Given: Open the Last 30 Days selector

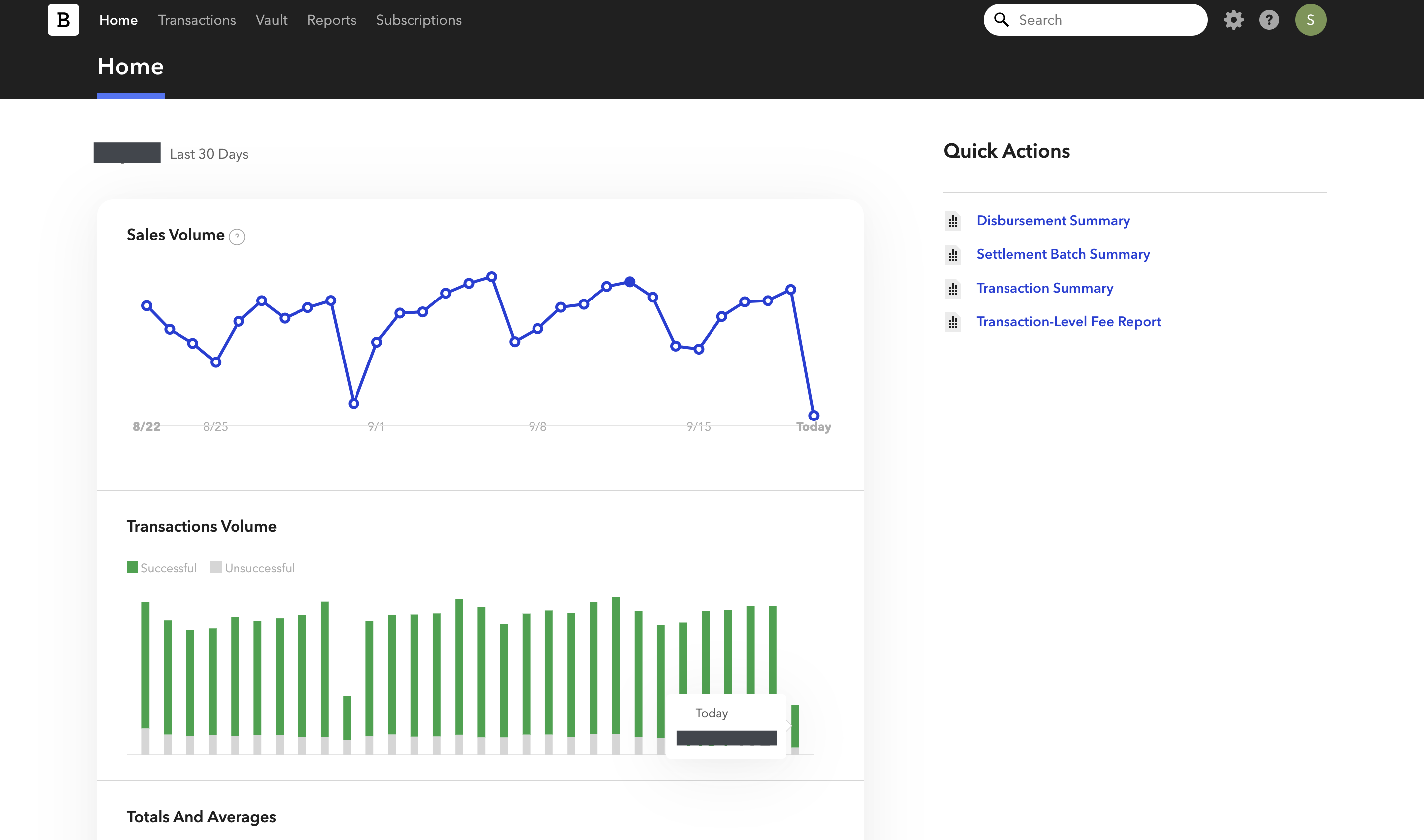Looking at the screenshot, I should pos(209,154).
